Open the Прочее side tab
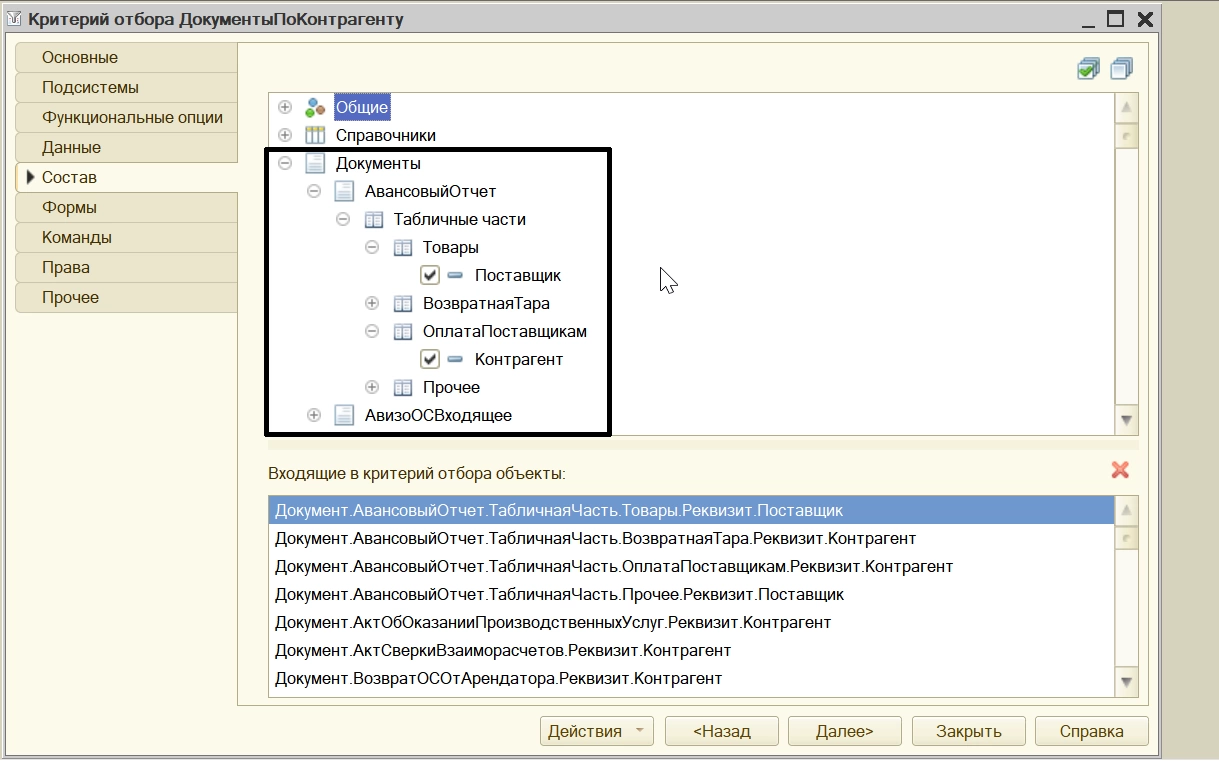 click(127, 298)
